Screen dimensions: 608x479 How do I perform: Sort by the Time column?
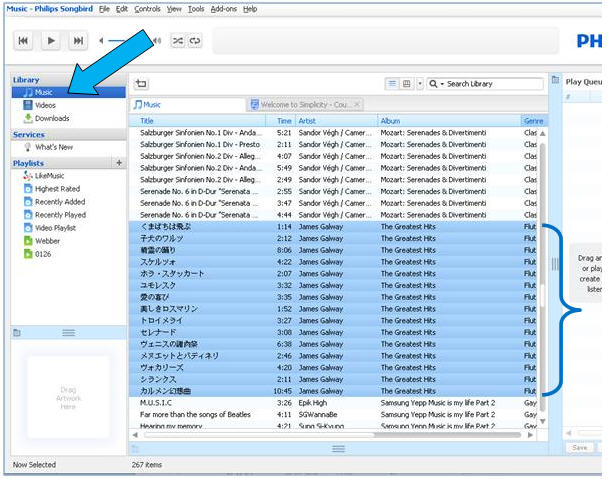point(281,121)
